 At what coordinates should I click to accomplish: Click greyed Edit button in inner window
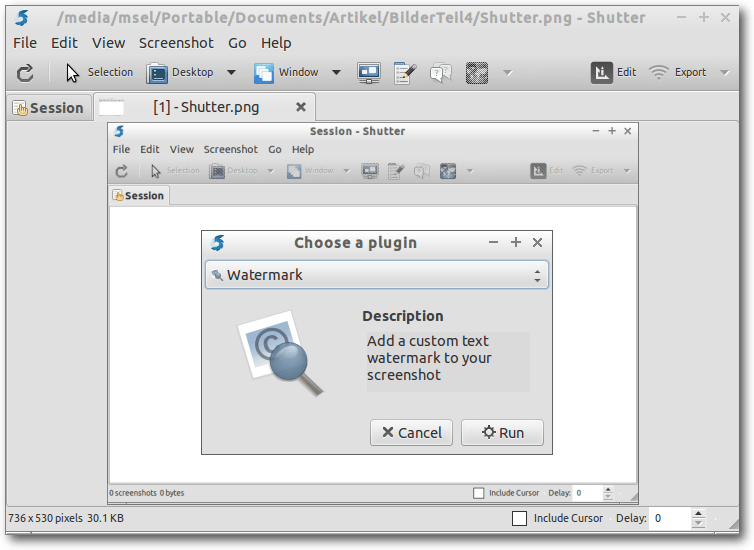[x=547, y=171]
